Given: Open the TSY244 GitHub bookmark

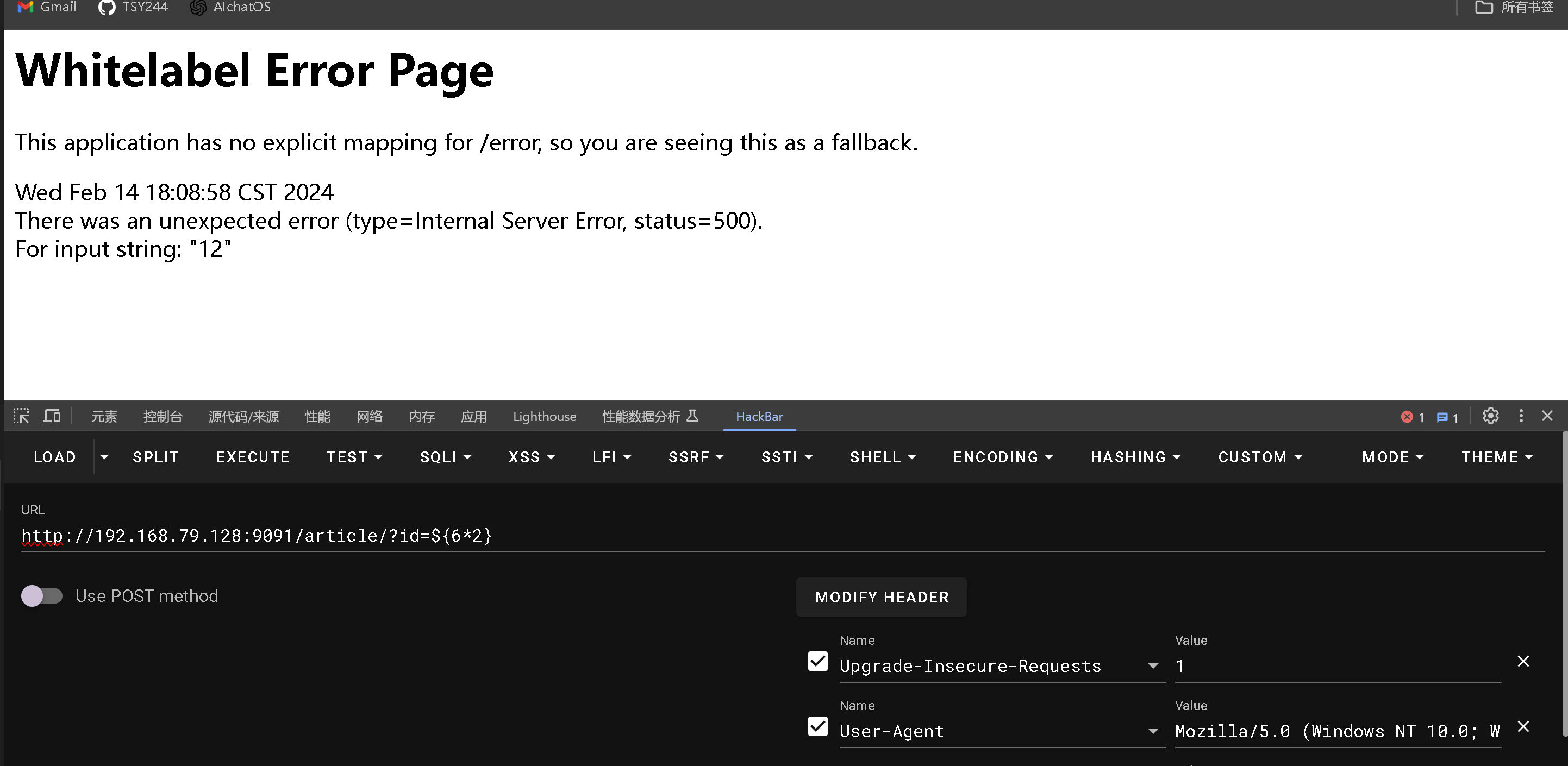Looking at the screenshot, I should [x=133, y=7].
